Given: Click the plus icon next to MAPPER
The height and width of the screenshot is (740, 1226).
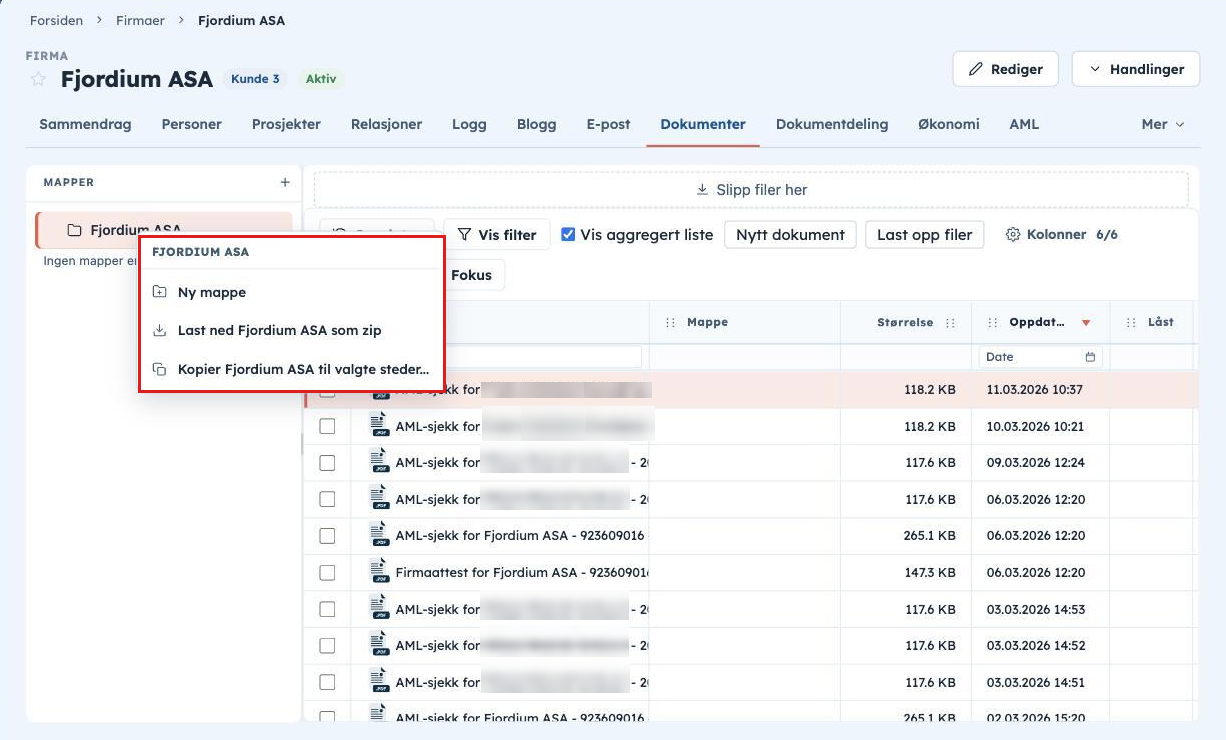Looking at the screenshot, I should pyautogui.click(x=285, y=183).
